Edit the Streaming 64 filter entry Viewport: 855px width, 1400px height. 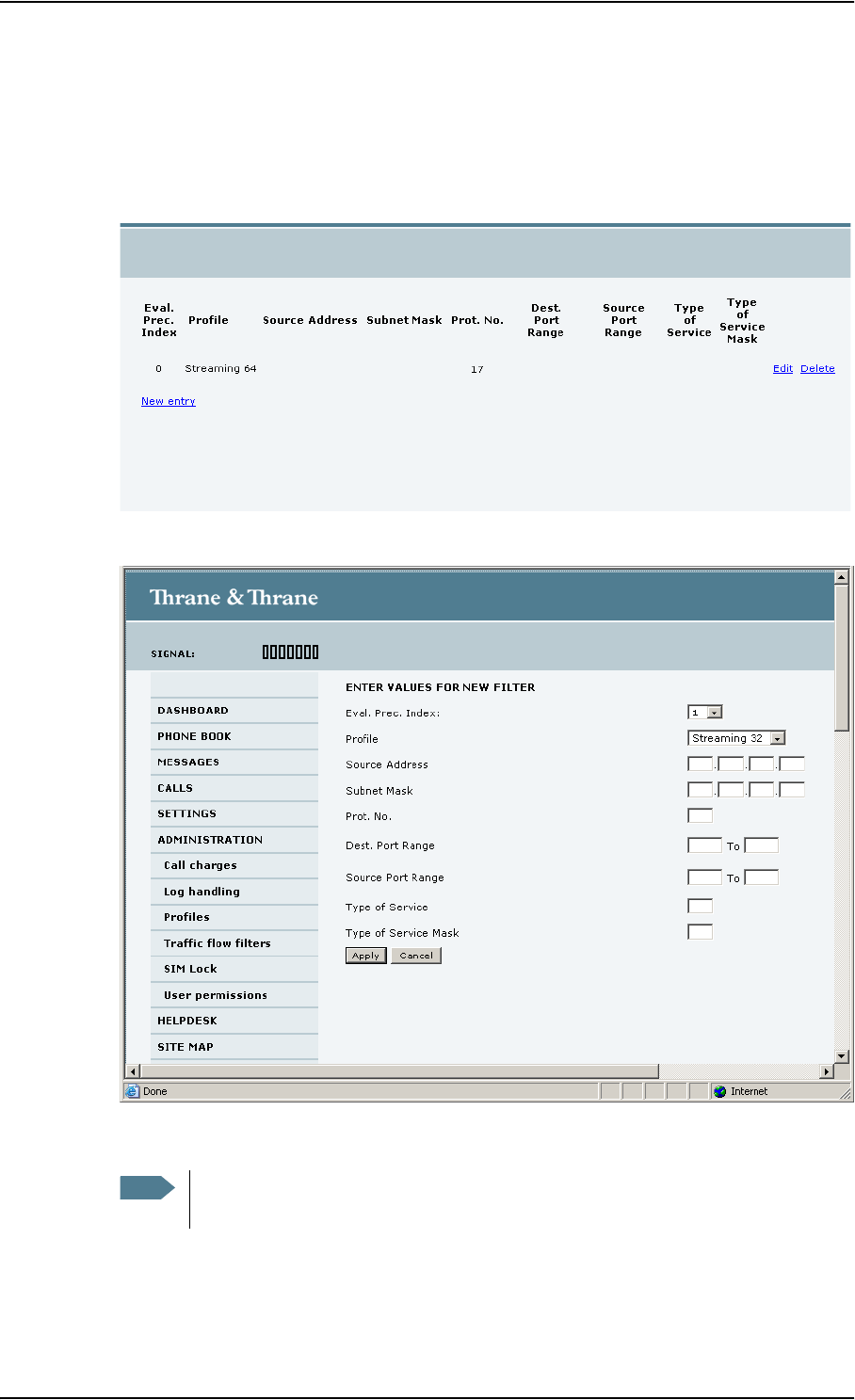click(x=782, y=369)
